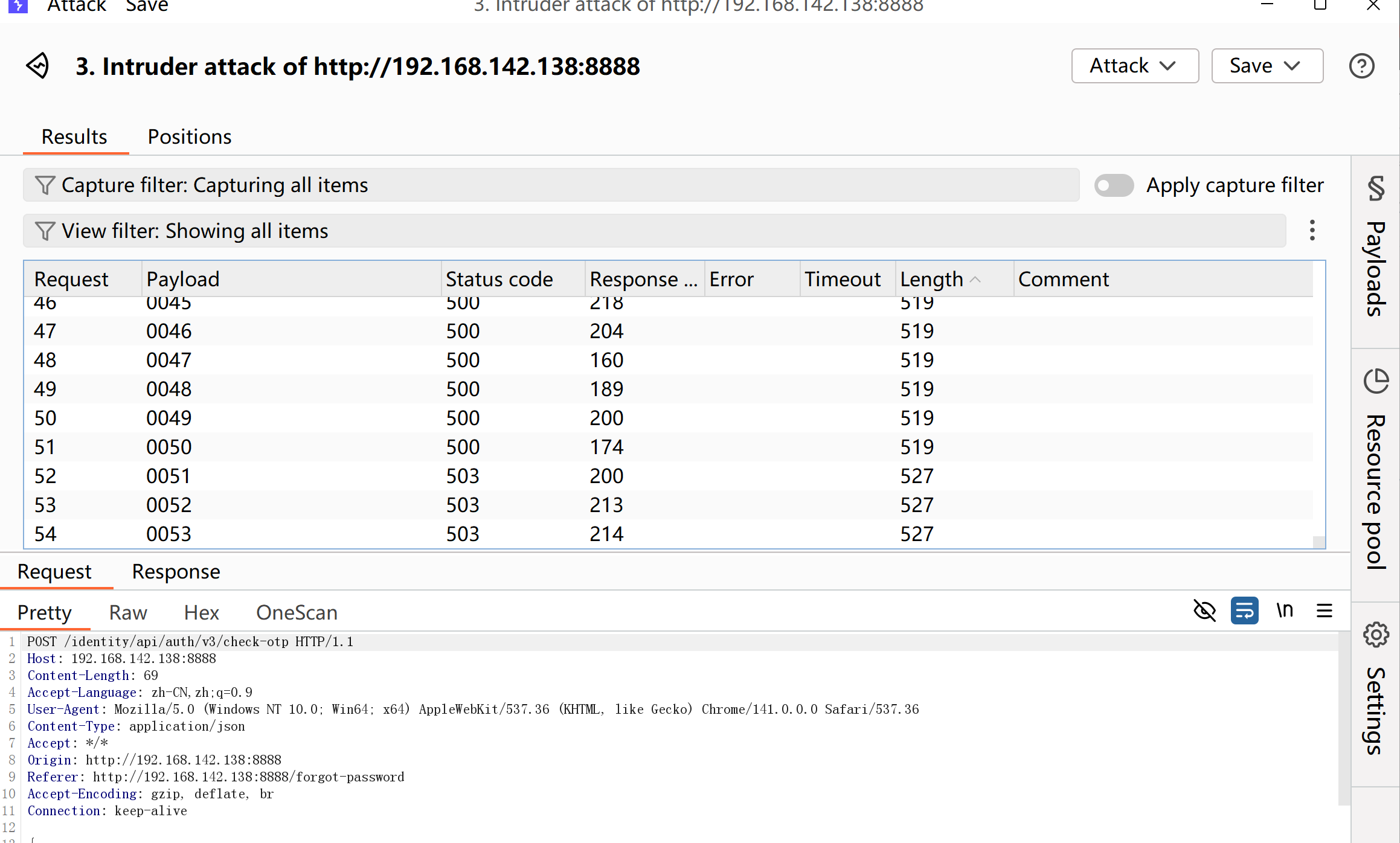
Task: Open the help question mark icon
Action: coord(1361,66)
